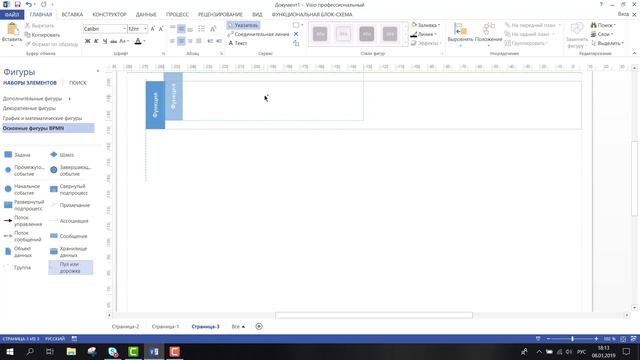The height and width of the screenshot is (360, 640).
Task: Toggle bold Ж formatting
Action: 87,41
